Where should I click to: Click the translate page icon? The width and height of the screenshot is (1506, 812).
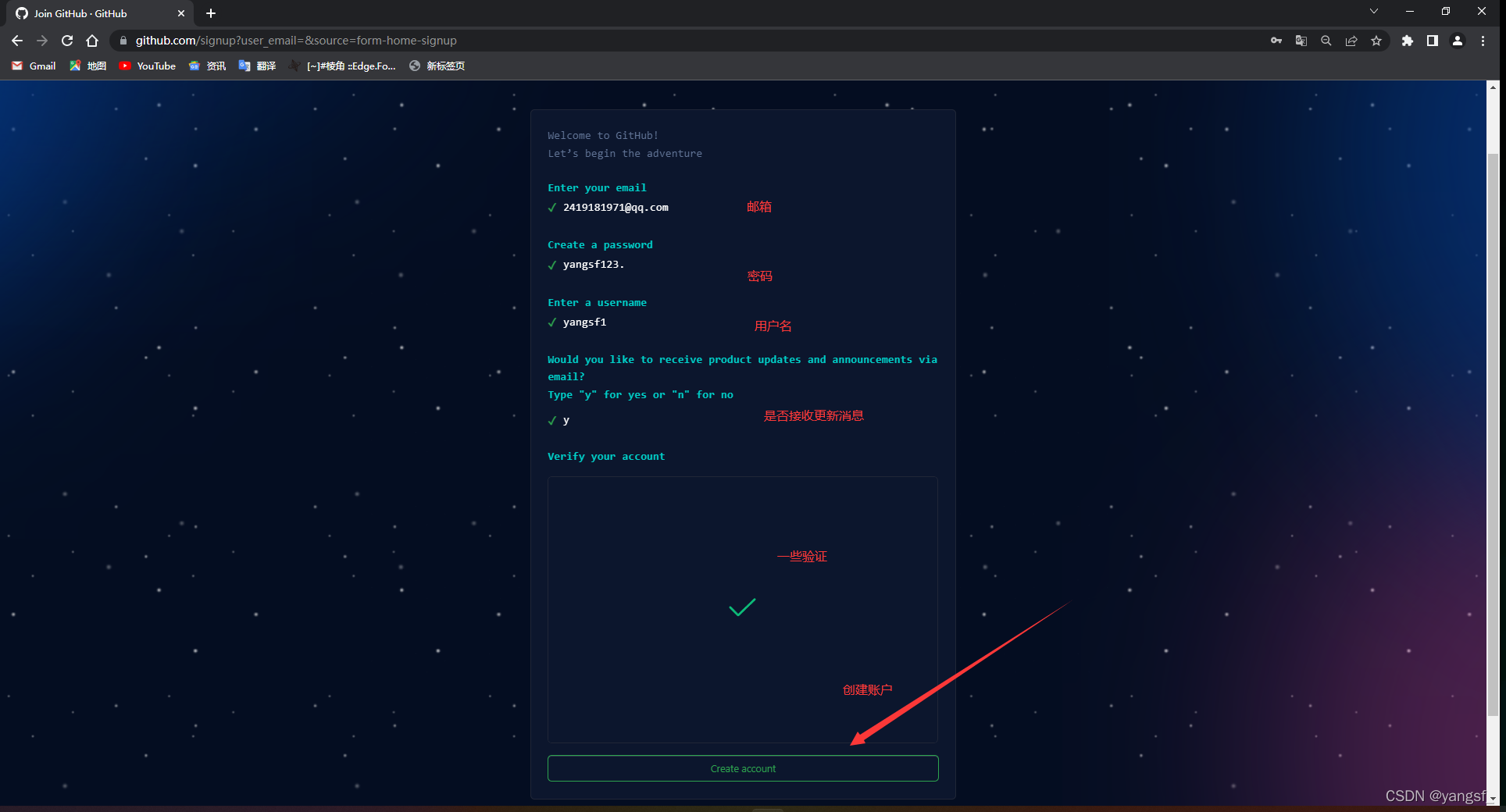(x=1301, y=41)
